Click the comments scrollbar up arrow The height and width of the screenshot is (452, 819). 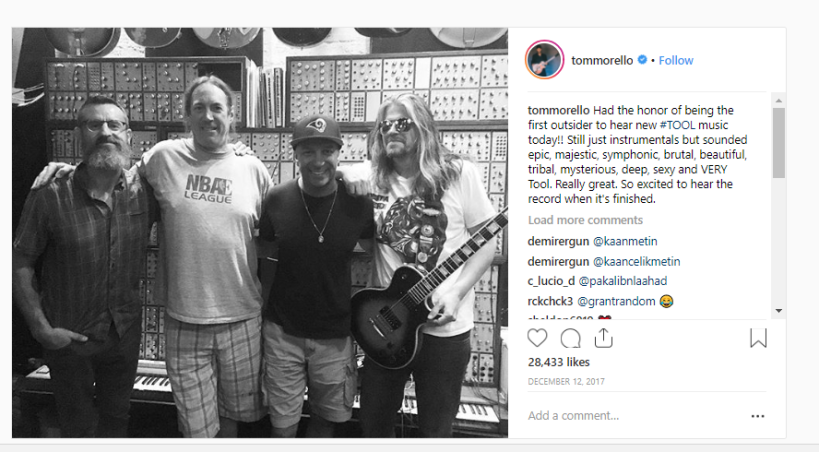click(779, 100)
